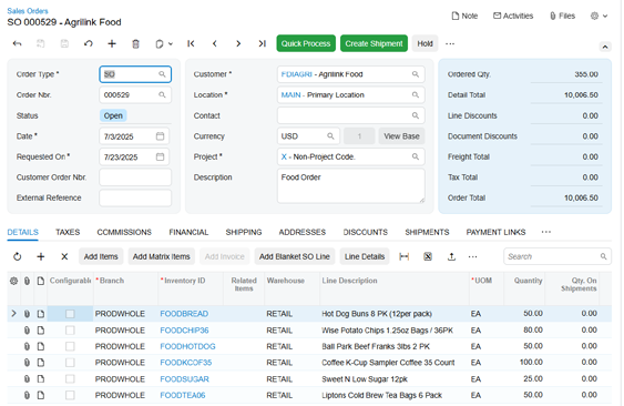624x406 pixels.
Task: Open the clipboard dropdown in the toolbar
Action: 164,44
